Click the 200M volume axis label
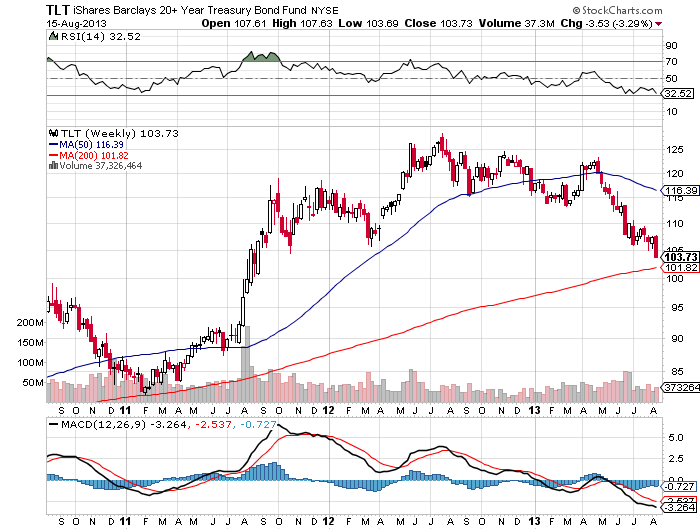700x530 pixels. click(x=30, y=322)
